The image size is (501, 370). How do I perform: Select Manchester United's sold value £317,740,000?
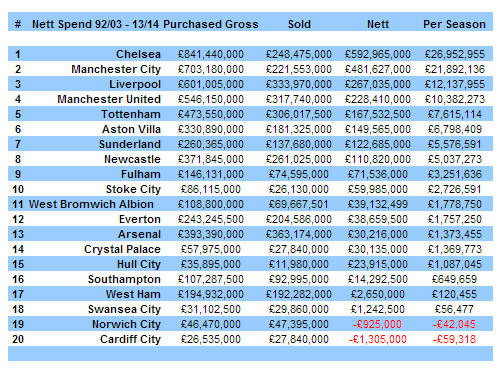click(299, 99)
